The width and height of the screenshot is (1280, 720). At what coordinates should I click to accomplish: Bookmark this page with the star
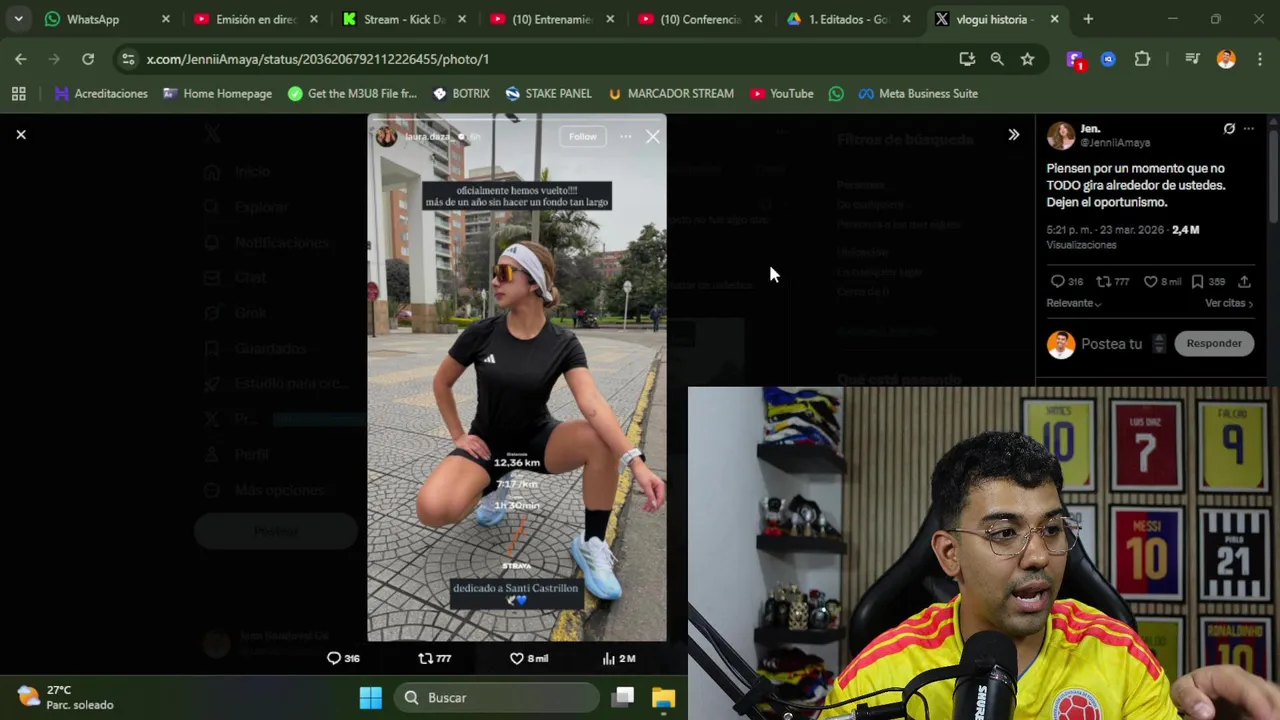point(1027,59)
